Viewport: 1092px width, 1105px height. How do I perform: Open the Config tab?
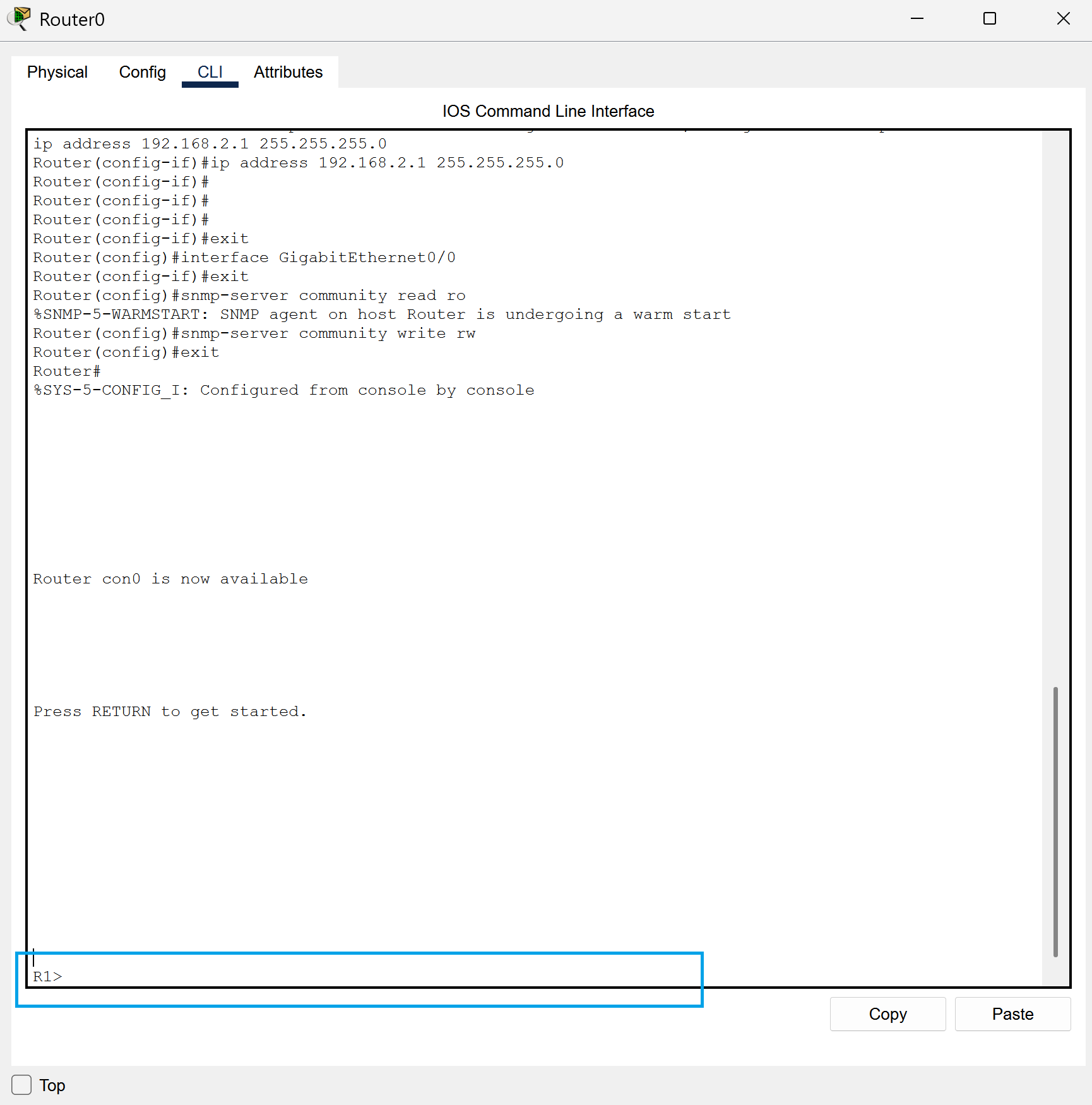tap(142, 72)
